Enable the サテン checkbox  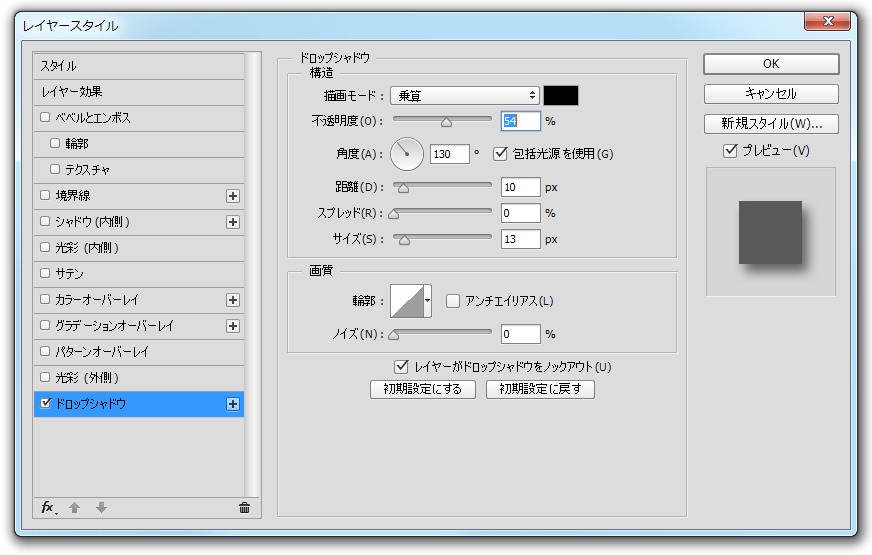[46, 273]
